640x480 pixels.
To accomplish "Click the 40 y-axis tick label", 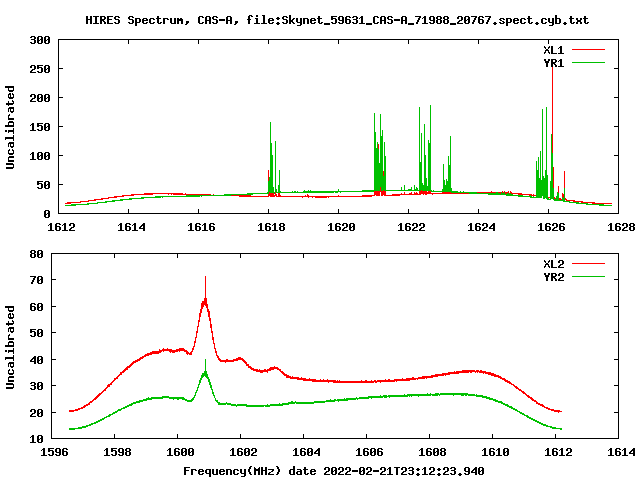I will (37, 360).
